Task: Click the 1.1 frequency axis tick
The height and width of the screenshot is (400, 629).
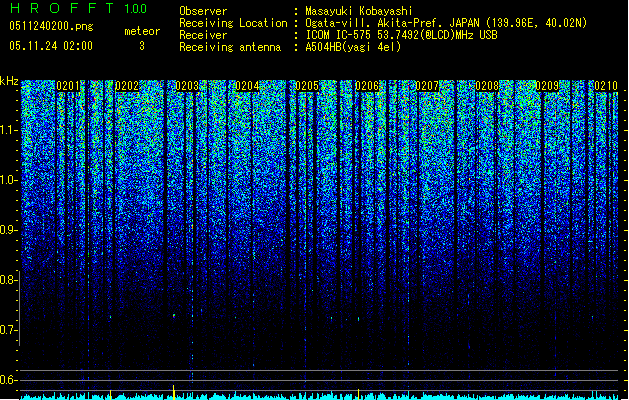Action: (9, 130)
